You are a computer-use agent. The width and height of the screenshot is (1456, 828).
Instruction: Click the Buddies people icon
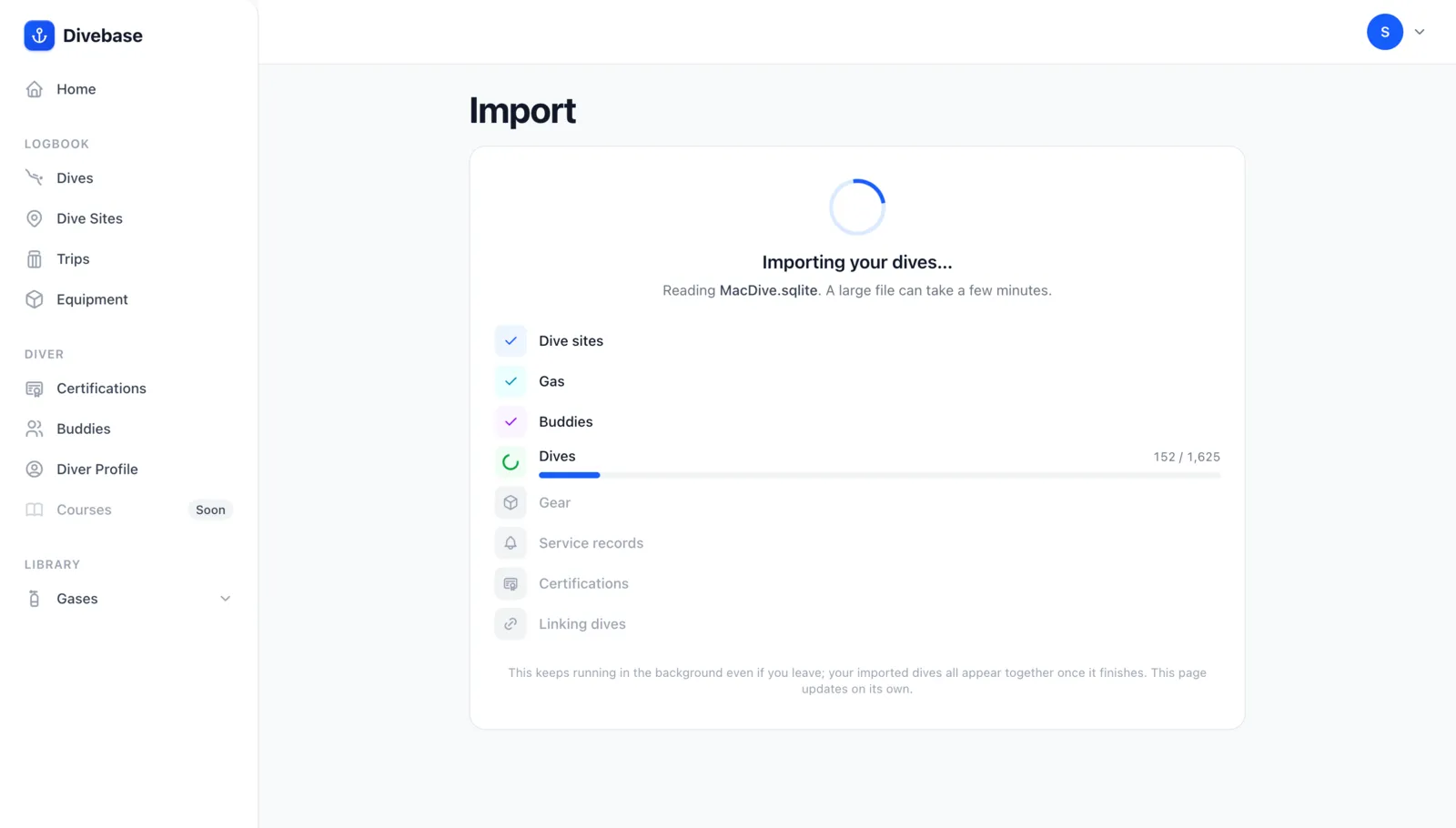[x=35, y=429]
